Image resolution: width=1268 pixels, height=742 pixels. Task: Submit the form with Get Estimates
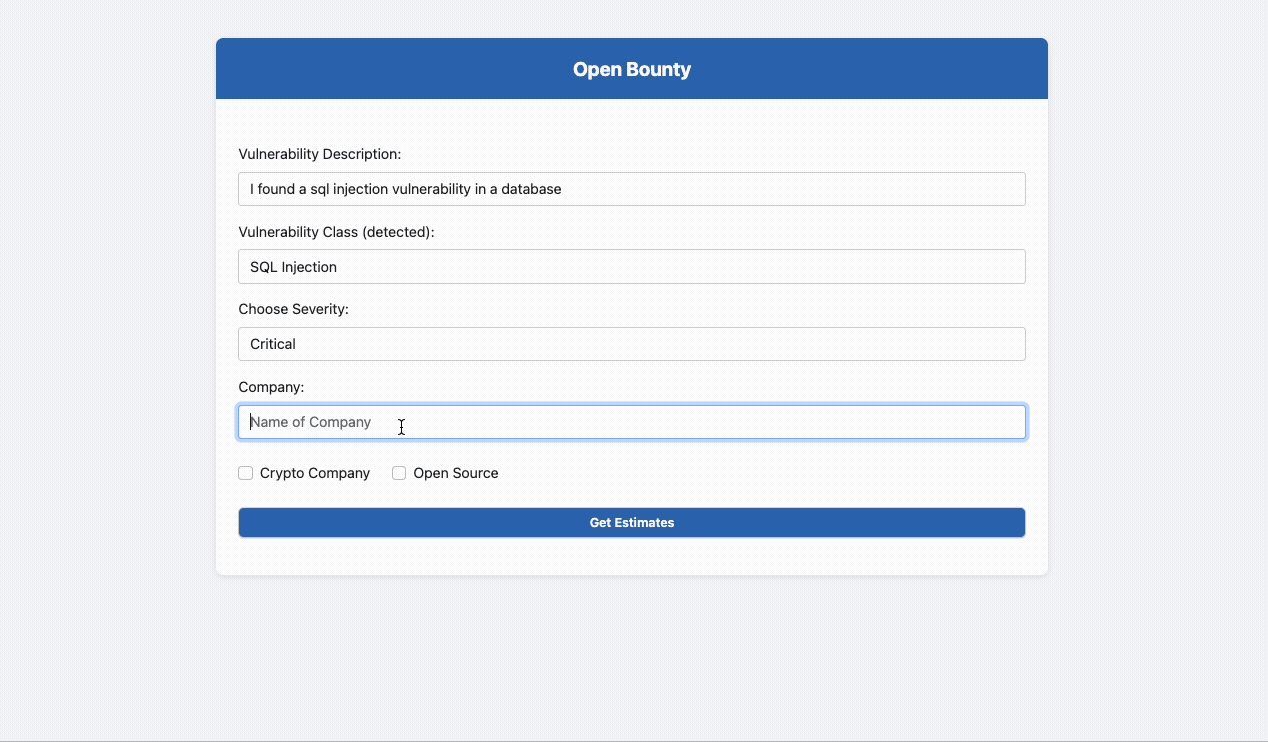[x=631, y=522]
